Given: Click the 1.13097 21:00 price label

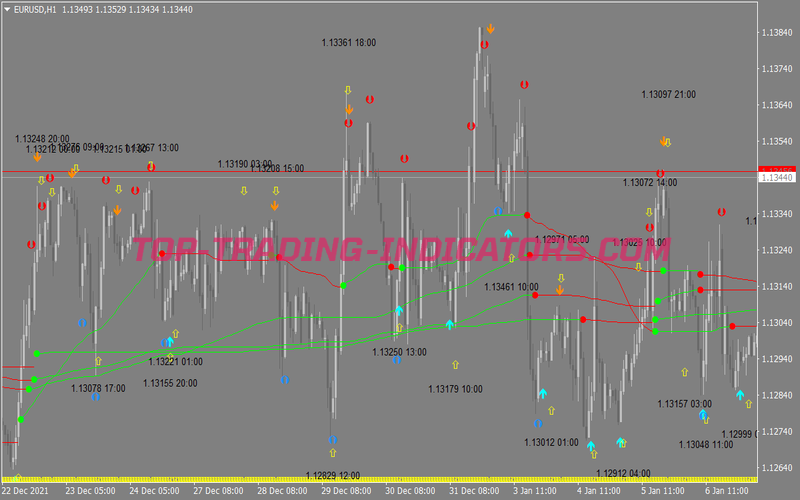Looking at the screenshot, I should (668, 94).
